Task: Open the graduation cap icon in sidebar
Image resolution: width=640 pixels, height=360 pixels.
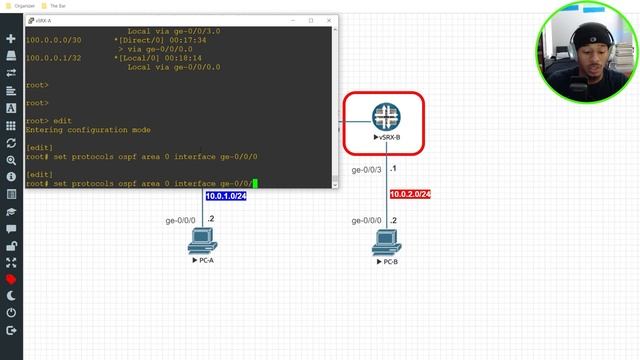Action: 11,211
